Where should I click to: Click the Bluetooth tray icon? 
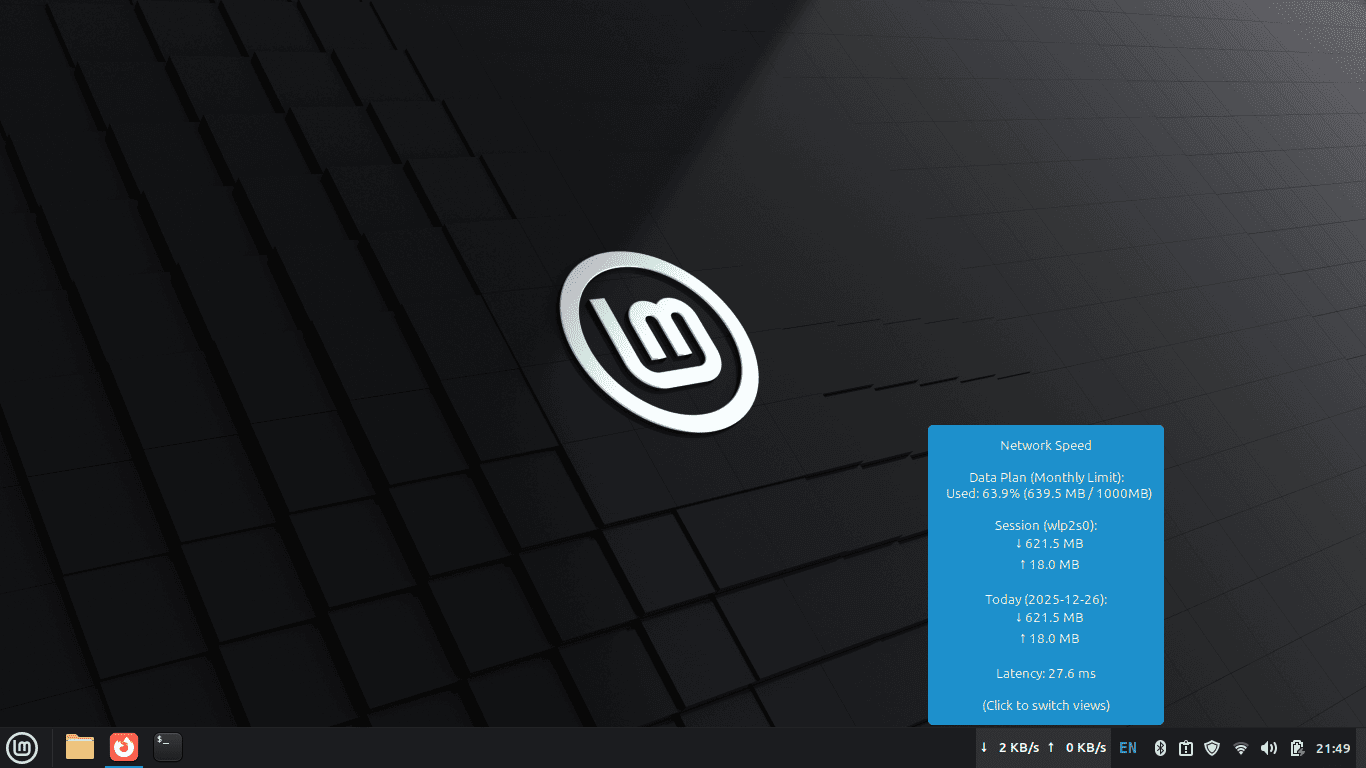[1161, 748]
